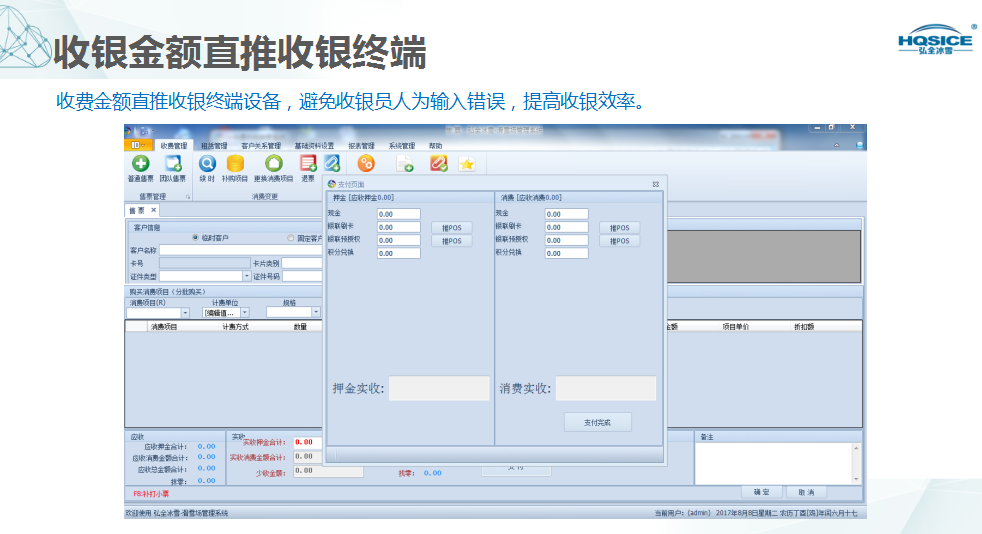Click the 确定 button at bottom right
Image resolution: width=982 pixels, height=534 pixels.
click(761, 492)
